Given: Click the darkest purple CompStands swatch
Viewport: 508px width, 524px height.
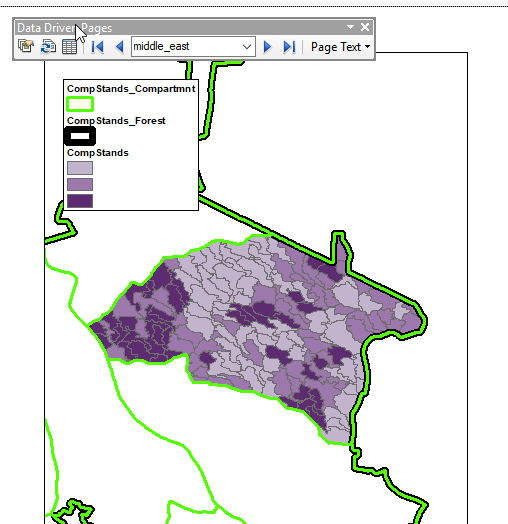Looking at the screenshot, I should [x=80, y=201].
